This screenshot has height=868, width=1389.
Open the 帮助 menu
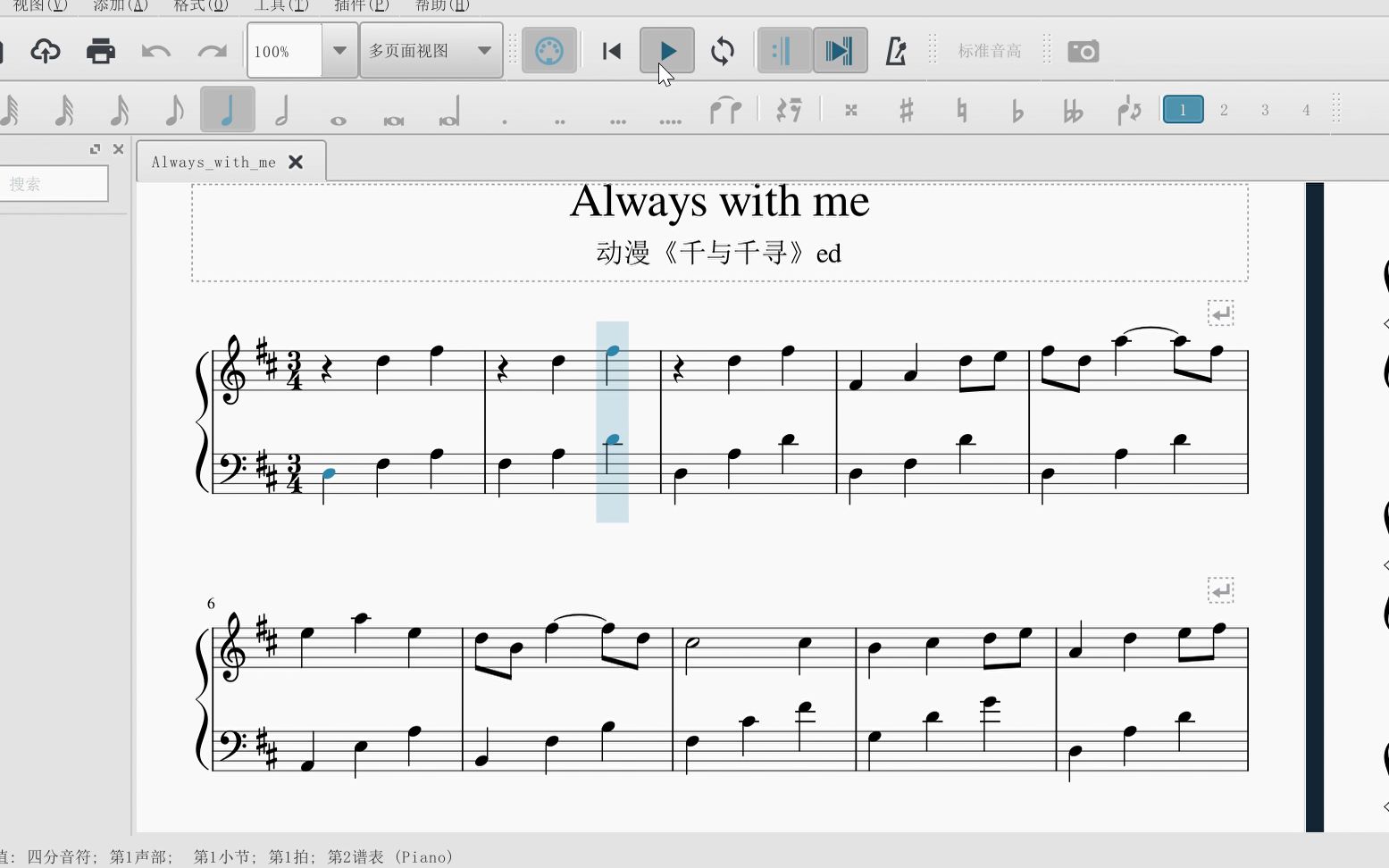click(441, 5)
